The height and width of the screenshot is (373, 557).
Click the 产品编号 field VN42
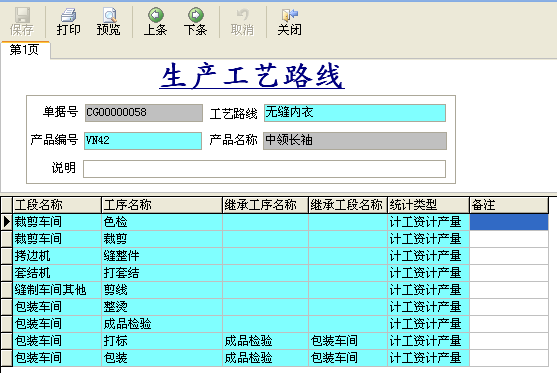[143, 141]
